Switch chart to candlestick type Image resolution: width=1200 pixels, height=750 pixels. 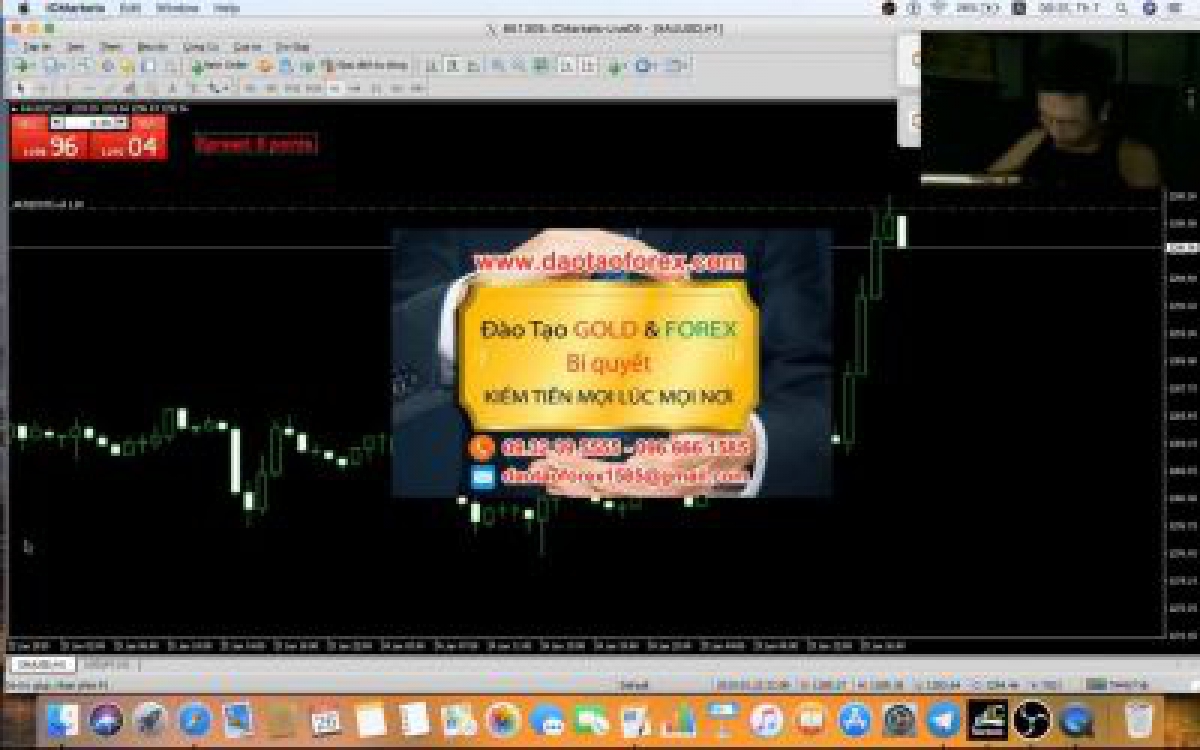(452, 65)
